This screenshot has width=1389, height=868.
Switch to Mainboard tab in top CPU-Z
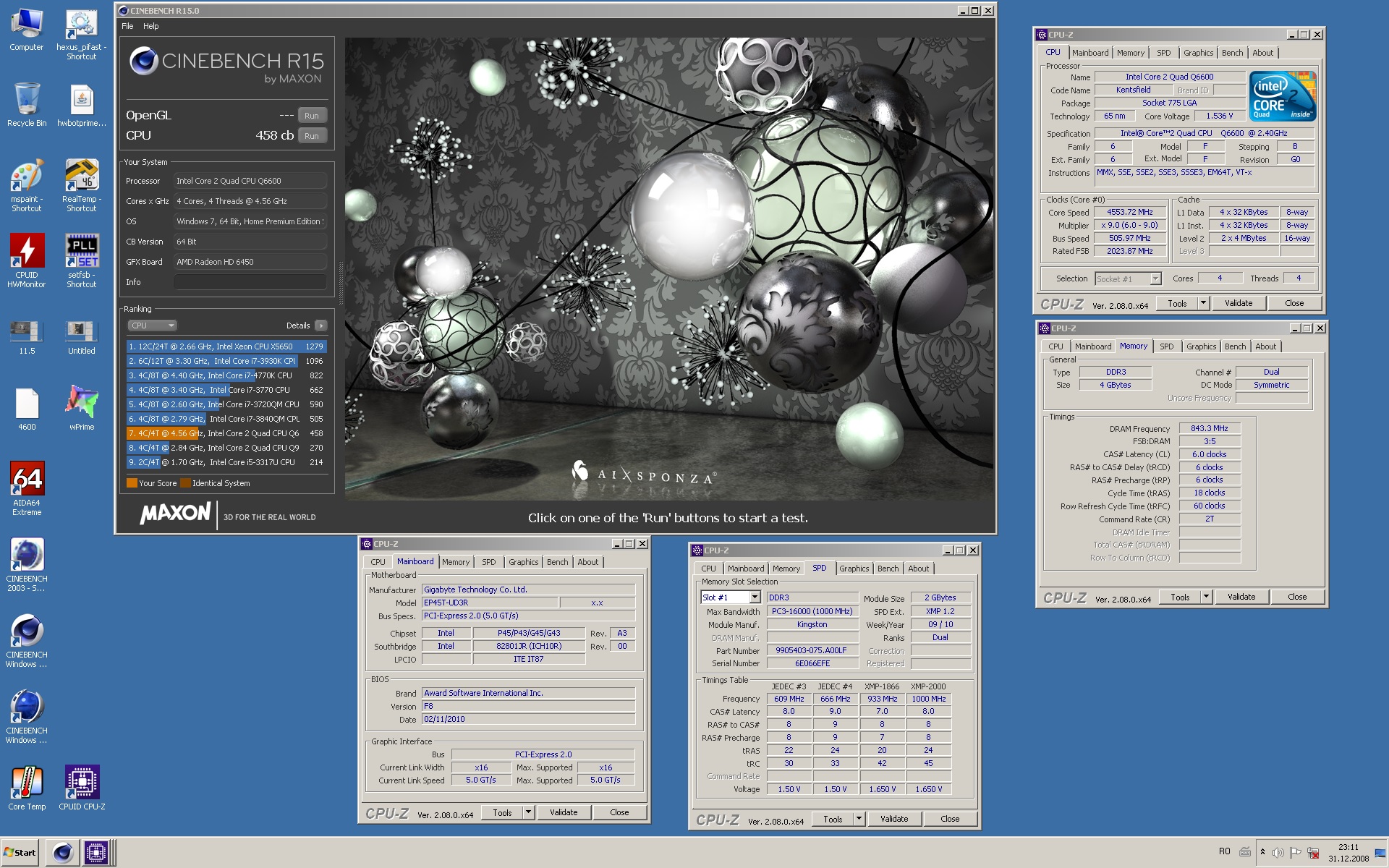pos(1089,53)
